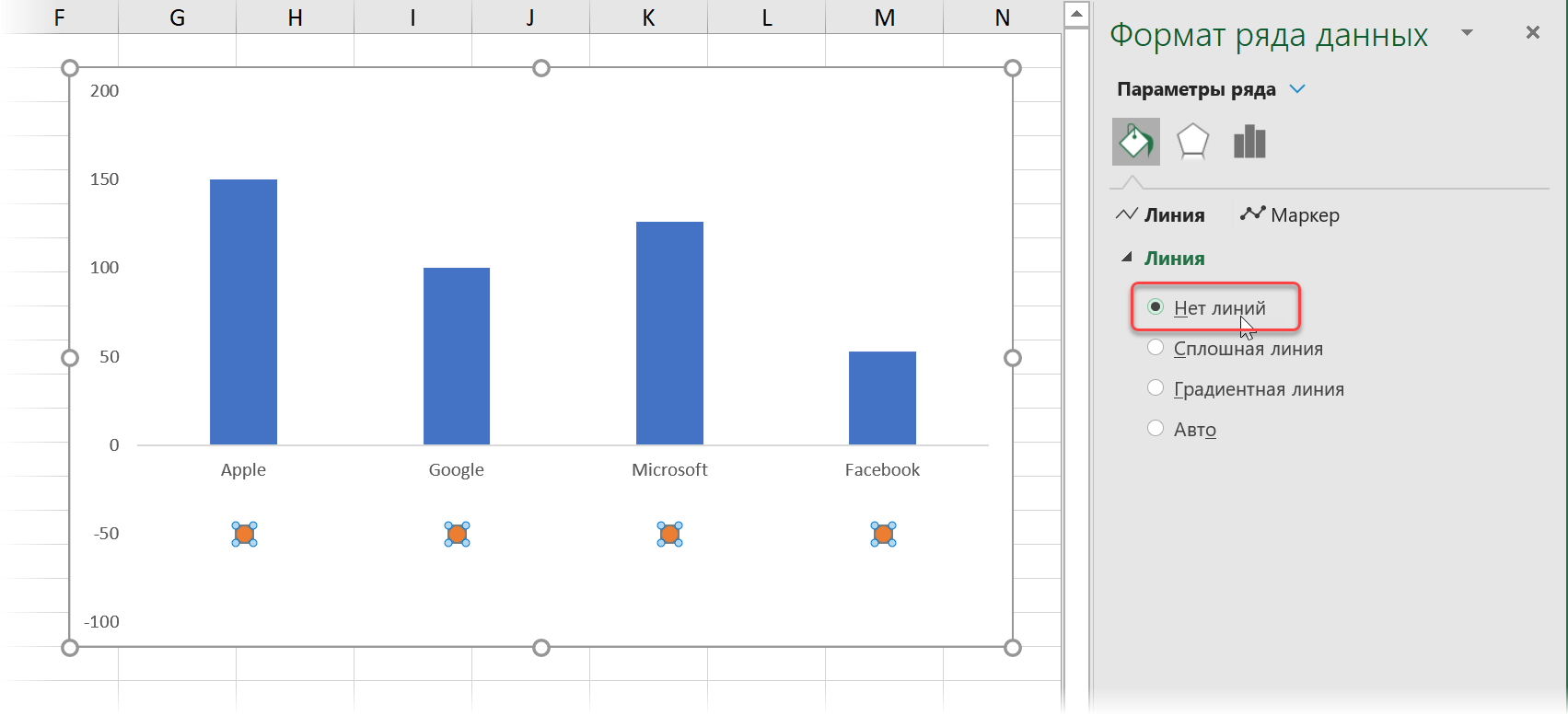
Task: Click the Google blue bar
Action: pyautogui.click(x=457, y=356)
